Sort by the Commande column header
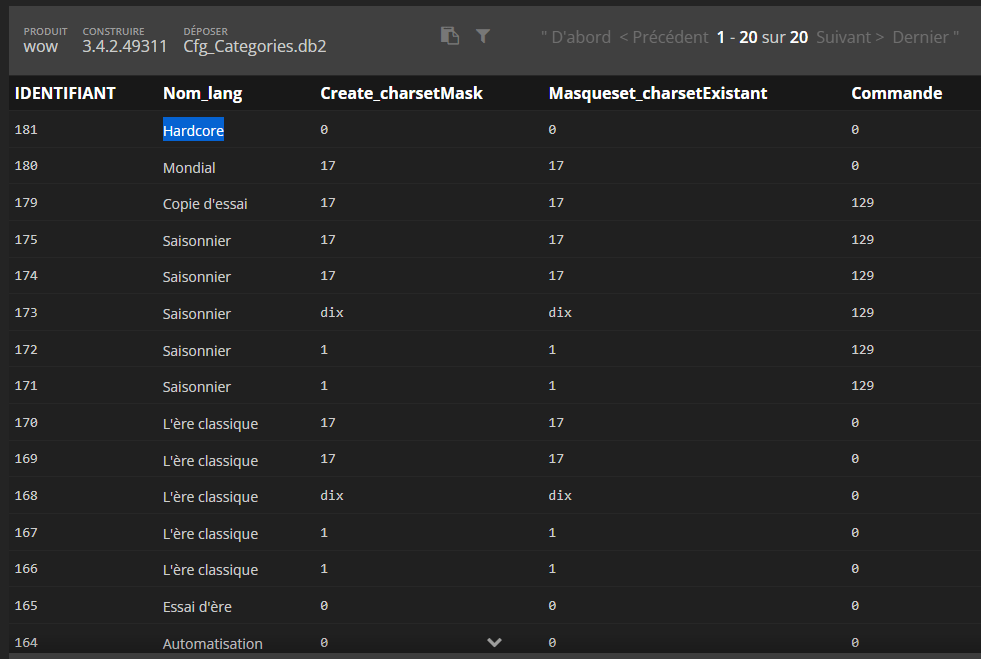 click(896, 93)
